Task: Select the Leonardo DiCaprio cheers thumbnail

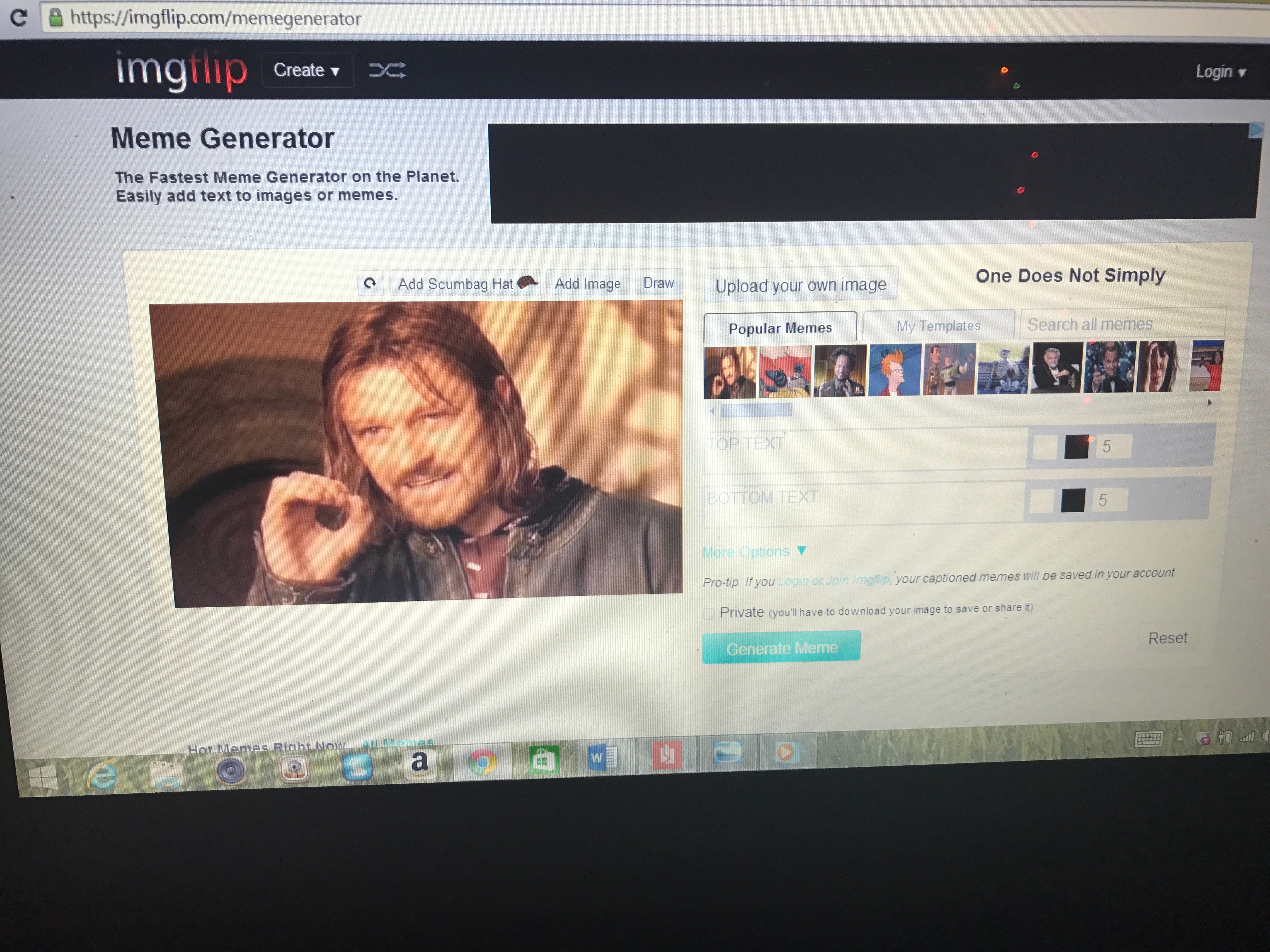Action: click(x=1109, y=367)
